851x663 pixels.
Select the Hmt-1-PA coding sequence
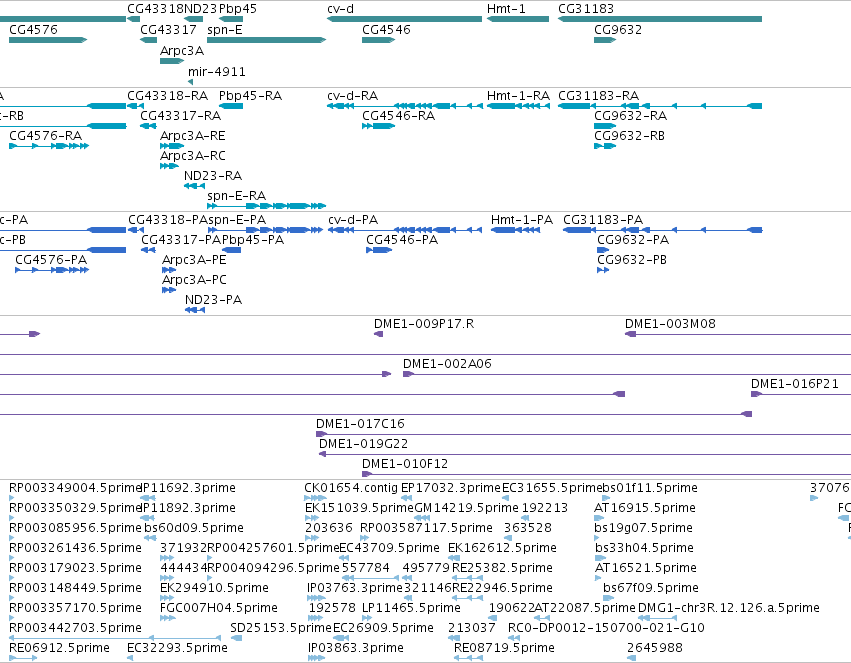click(x=516, y=230)
